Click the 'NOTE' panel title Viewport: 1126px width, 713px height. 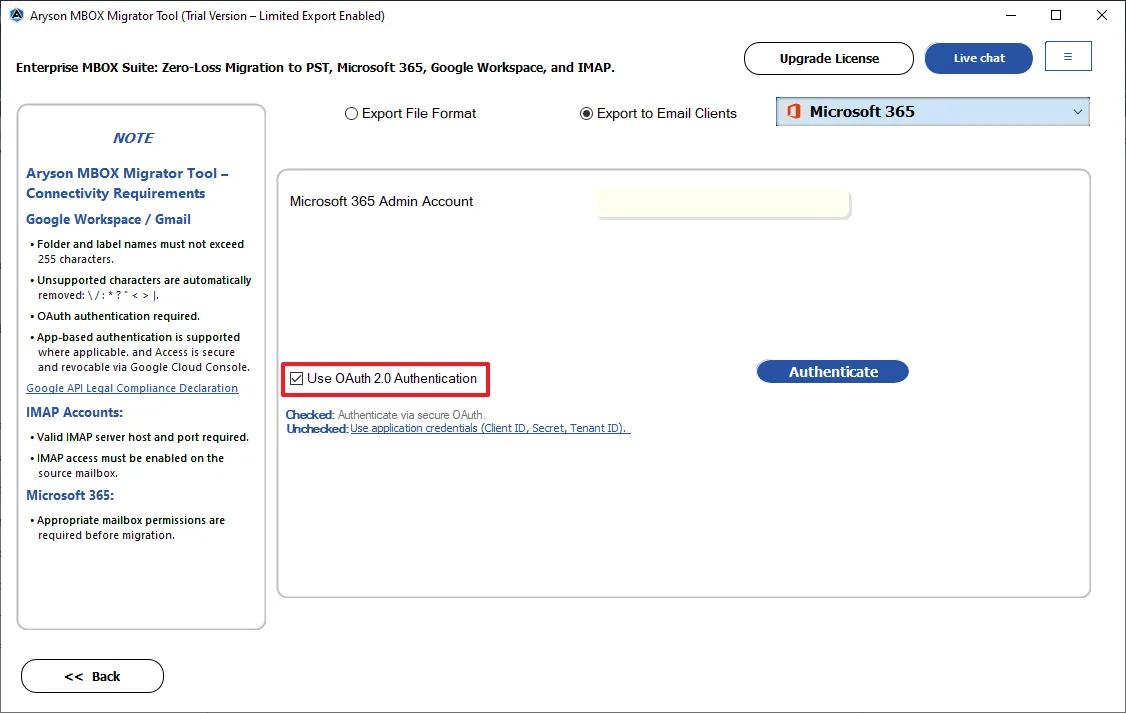pos(134,138)
